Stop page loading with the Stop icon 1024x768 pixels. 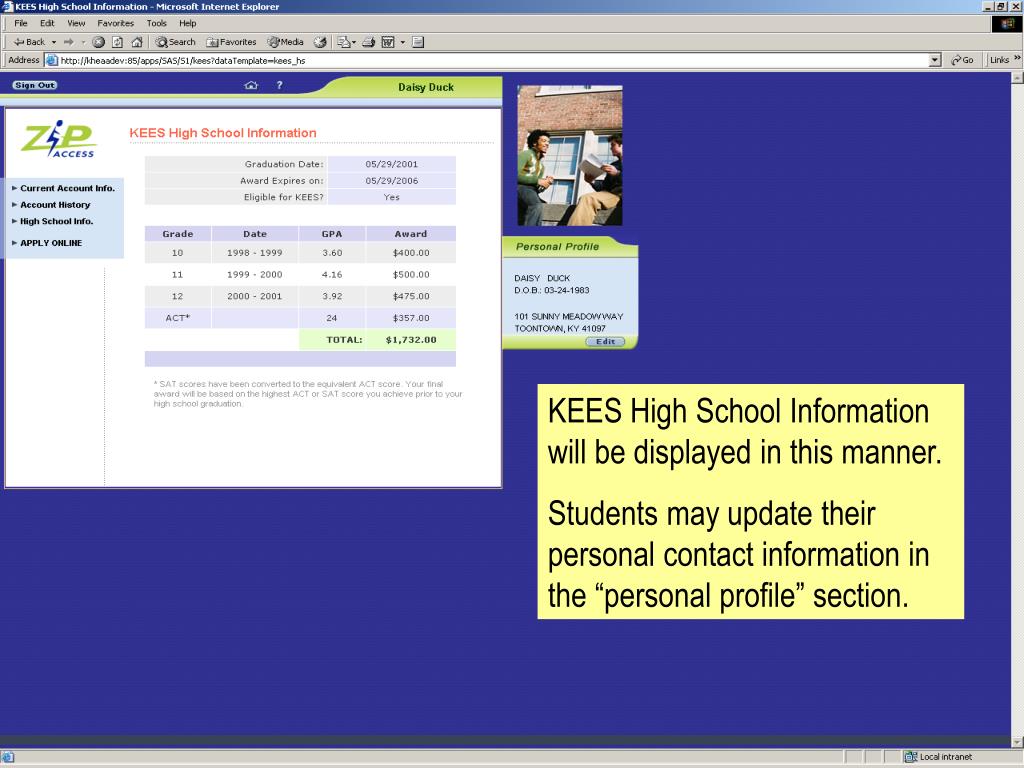coord(99,42)
